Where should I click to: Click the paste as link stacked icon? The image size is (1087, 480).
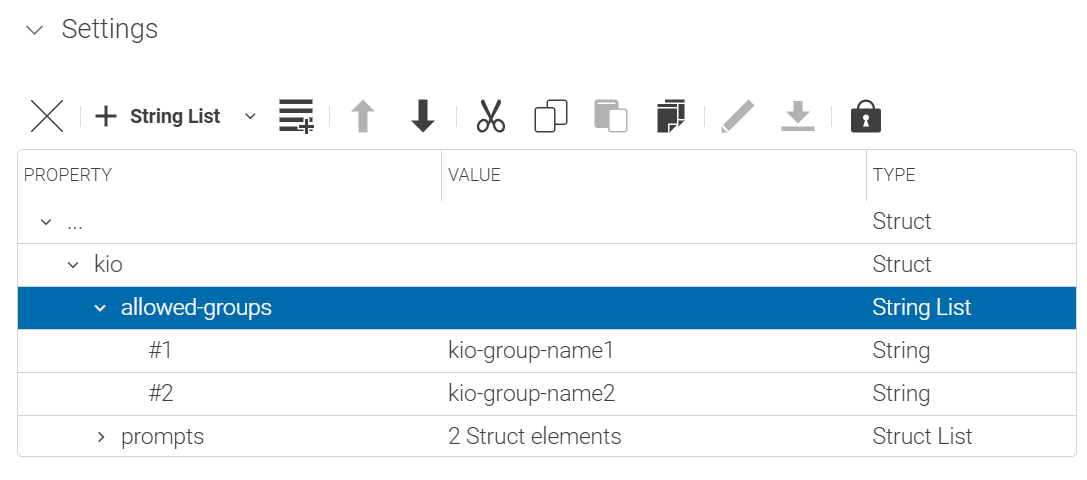[671, 116]
